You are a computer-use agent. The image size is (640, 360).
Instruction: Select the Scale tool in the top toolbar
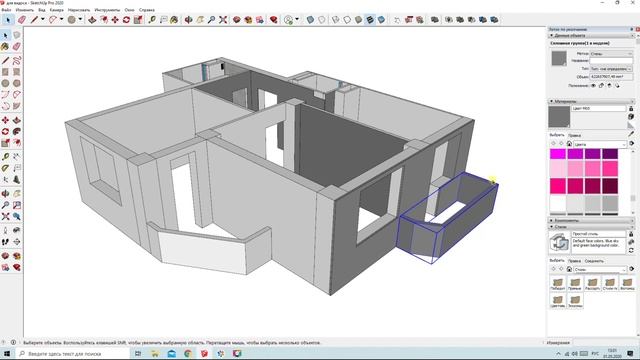[x=138, y=20]
